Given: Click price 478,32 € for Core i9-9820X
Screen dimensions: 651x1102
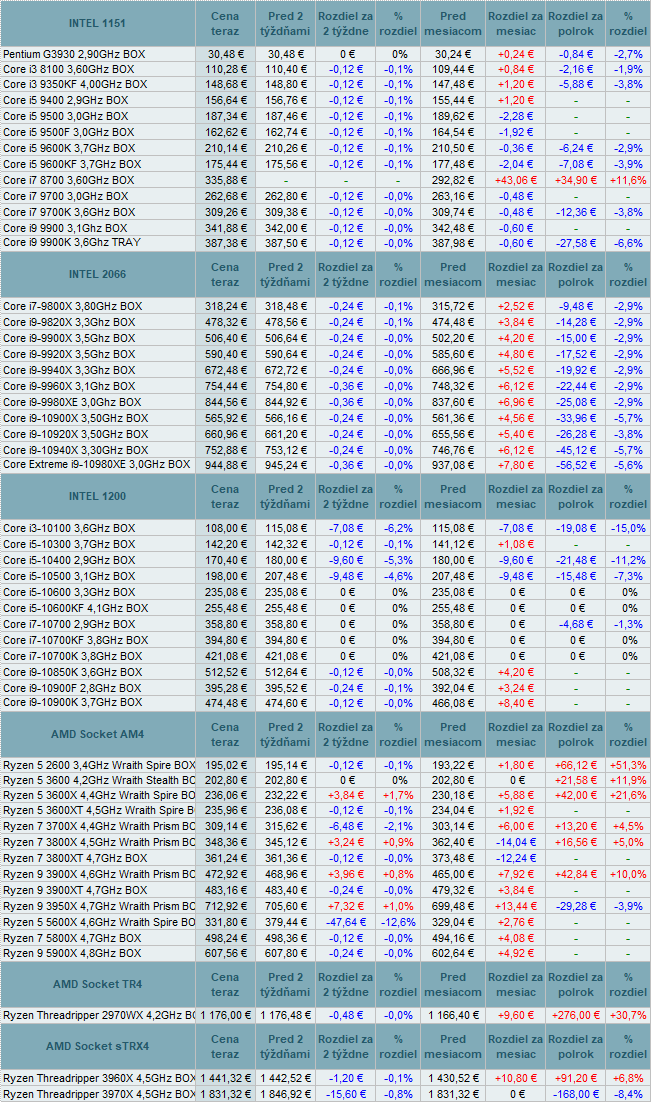Looking at the screenshot, I should coord(225,322).
